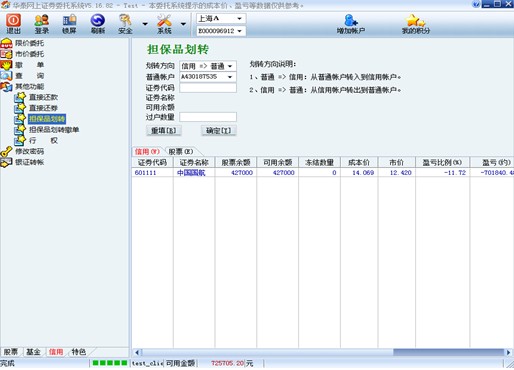Viewport: 514px width, 370px height.
Task: Click the 退出 exit toolbar icon
Action: click(x=13, y=21)
